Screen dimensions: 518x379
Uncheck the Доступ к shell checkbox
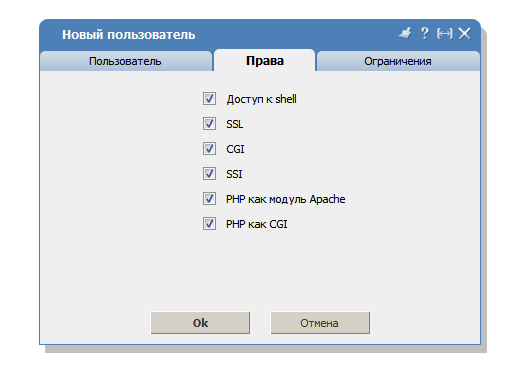[x=209, y=99]
